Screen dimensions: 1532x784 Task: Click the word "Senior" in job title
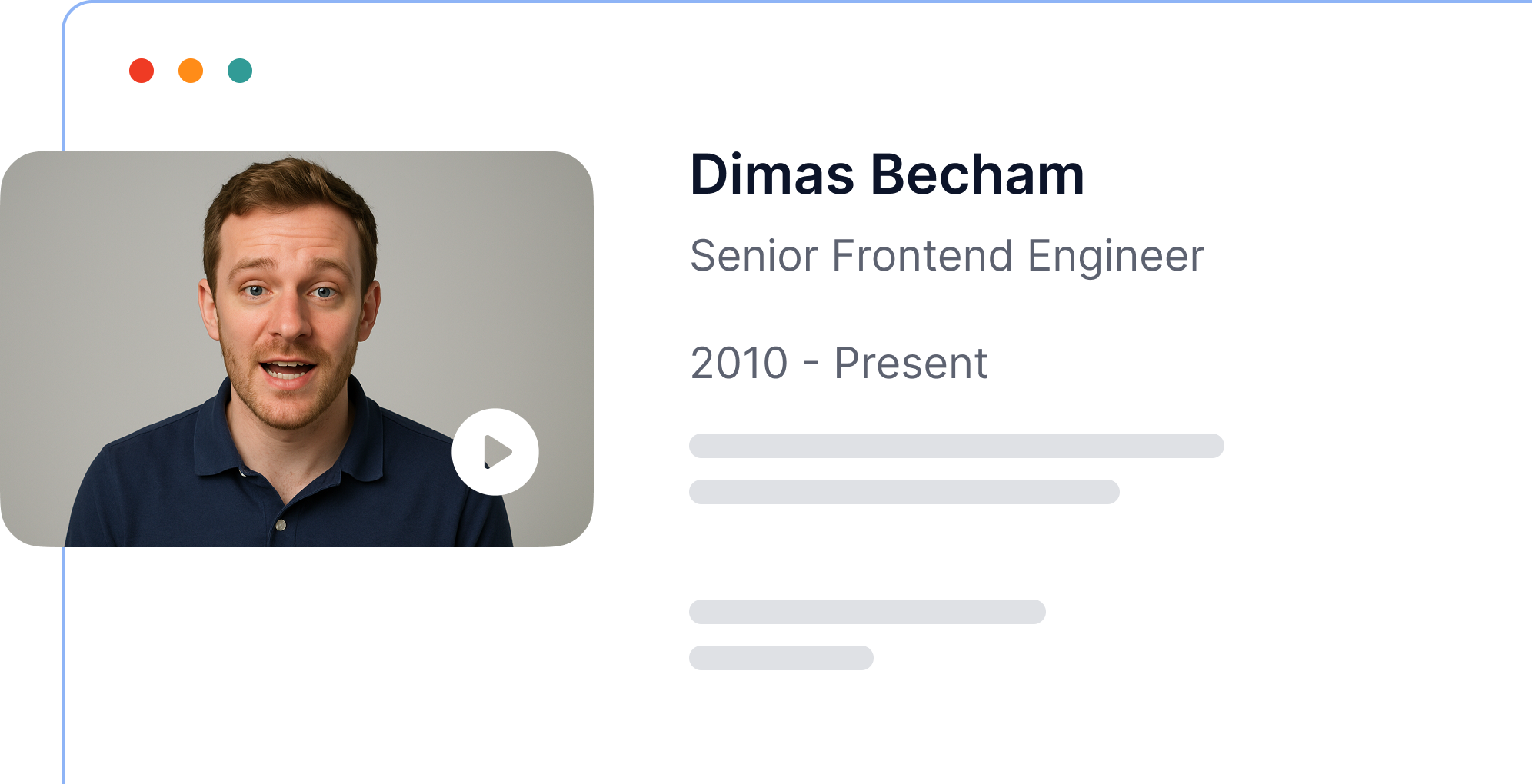point(754,256)
